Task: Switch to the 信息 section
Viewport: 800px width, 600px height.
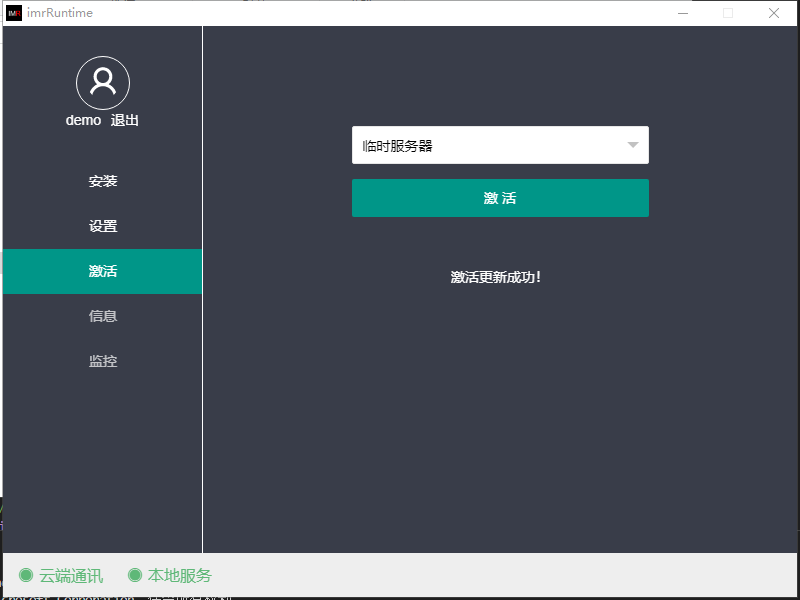Action: [x=103, y=316]
